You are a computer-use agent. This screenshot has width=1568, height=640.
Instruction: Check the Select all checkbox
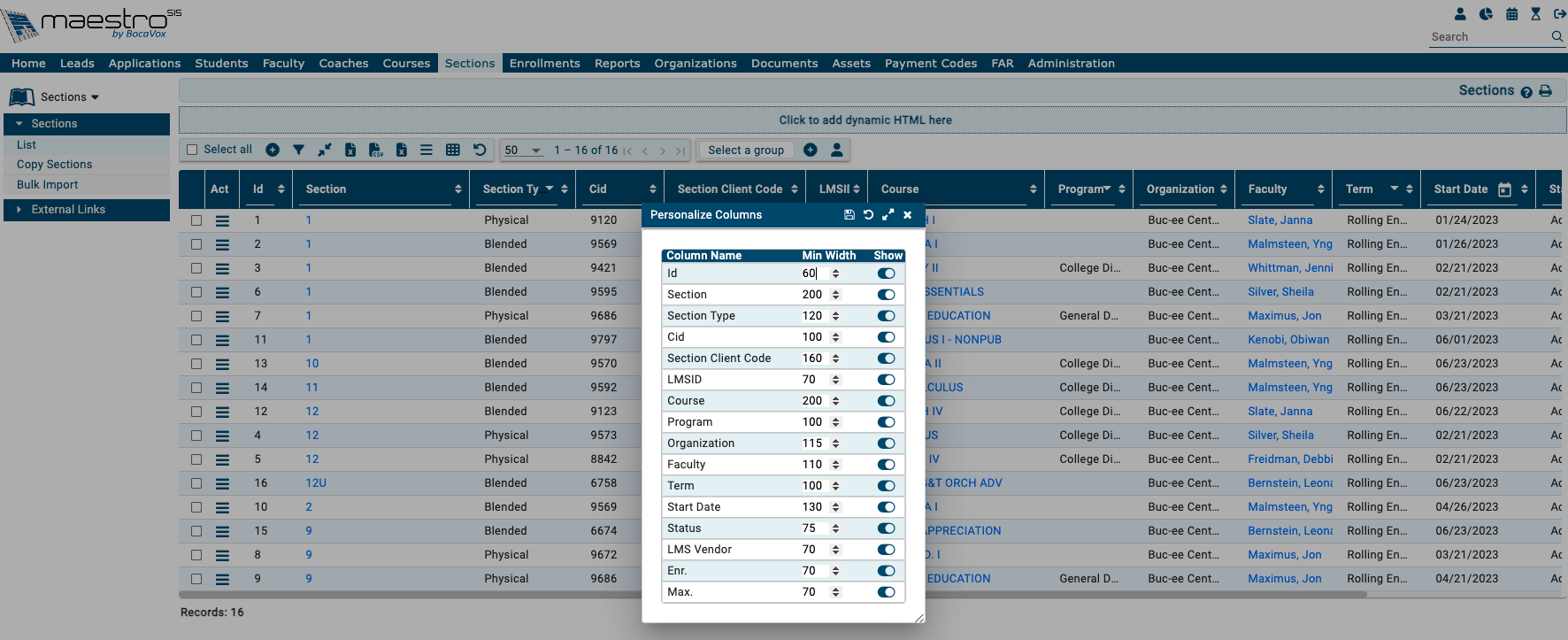[x=192, y=150]
